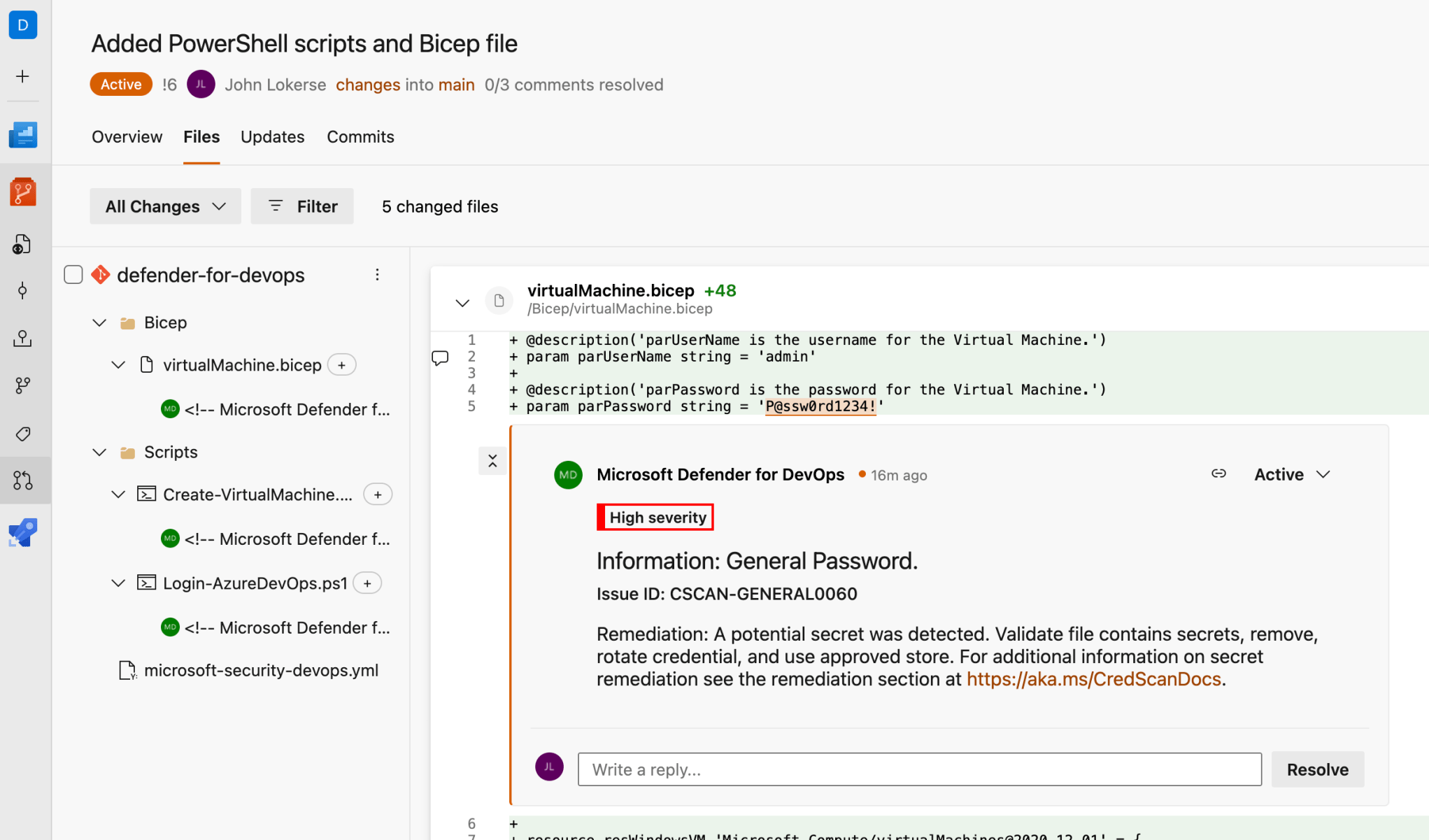Open the Boards section in the sidebar
Screen dimensions: 1429x840
(x=23, y=135)
